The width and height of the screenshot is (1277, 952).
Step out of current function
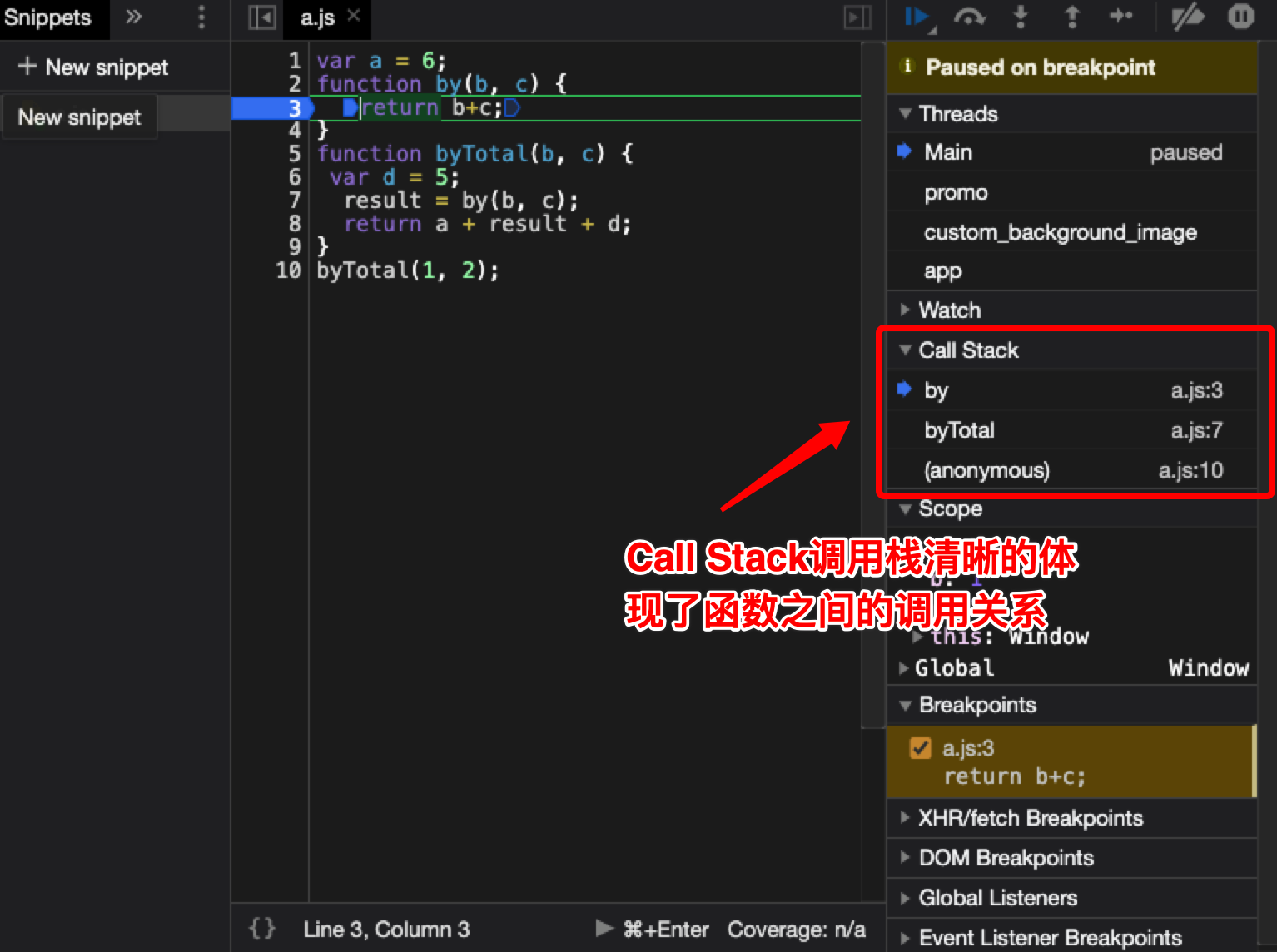(x=1072, y=17)
